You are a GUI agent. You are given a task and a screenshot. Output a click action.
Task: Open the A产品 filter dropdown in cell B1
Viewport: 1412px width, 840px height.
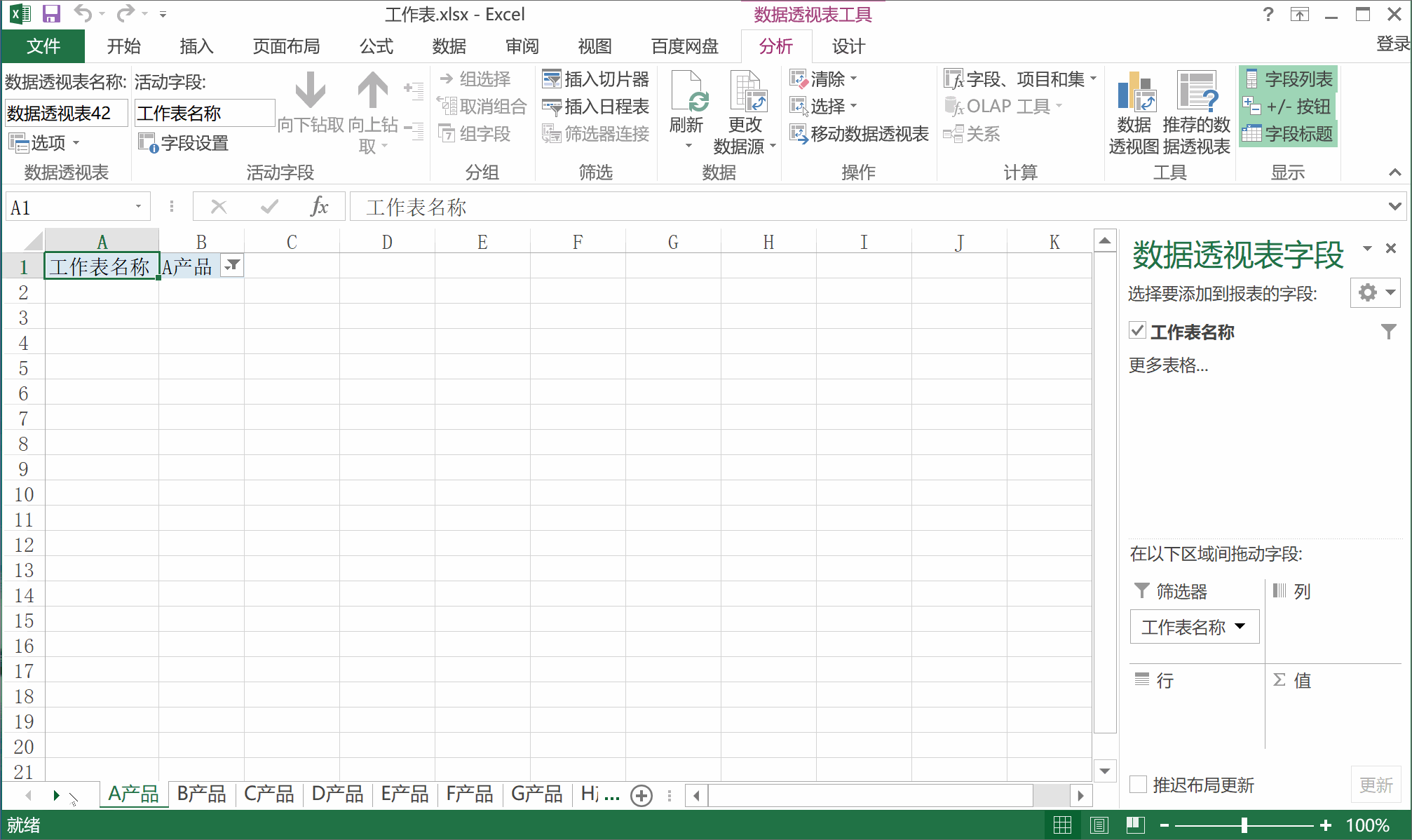(x=232, y=266)
